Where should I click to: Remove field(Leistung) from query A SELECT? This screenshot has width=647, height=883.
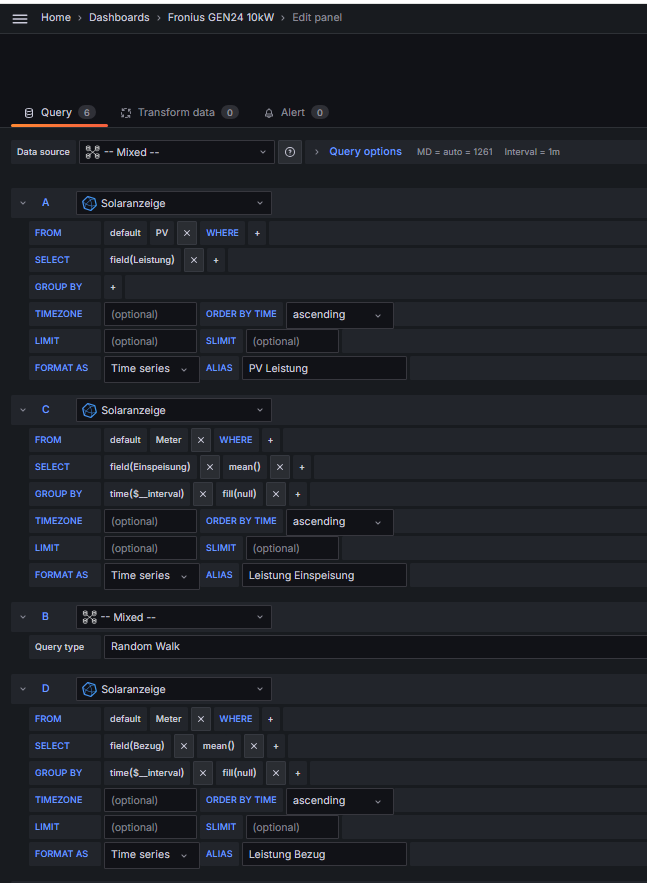point(194,260)
